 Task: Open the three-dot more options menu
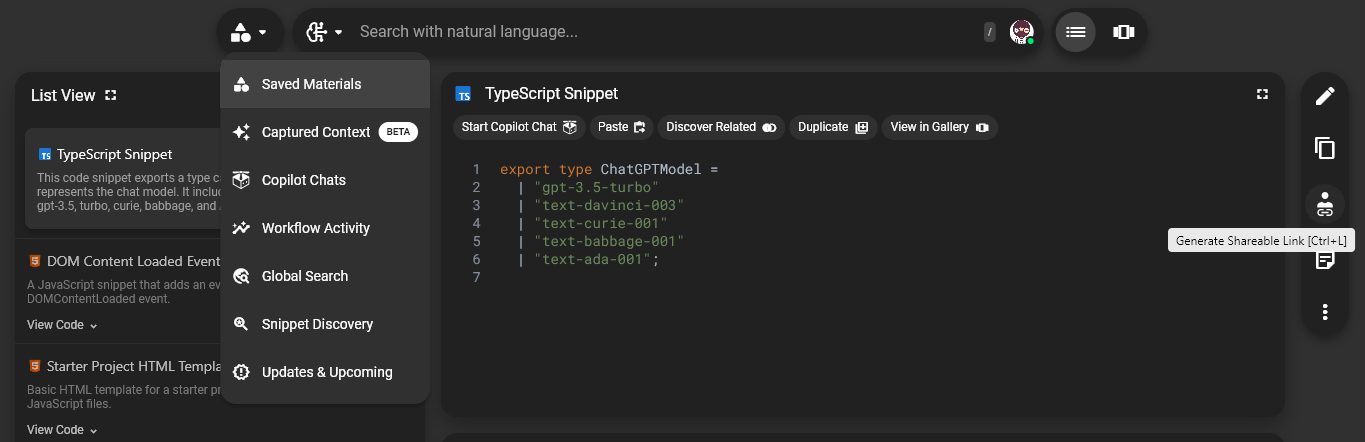tap(1324, 312)
